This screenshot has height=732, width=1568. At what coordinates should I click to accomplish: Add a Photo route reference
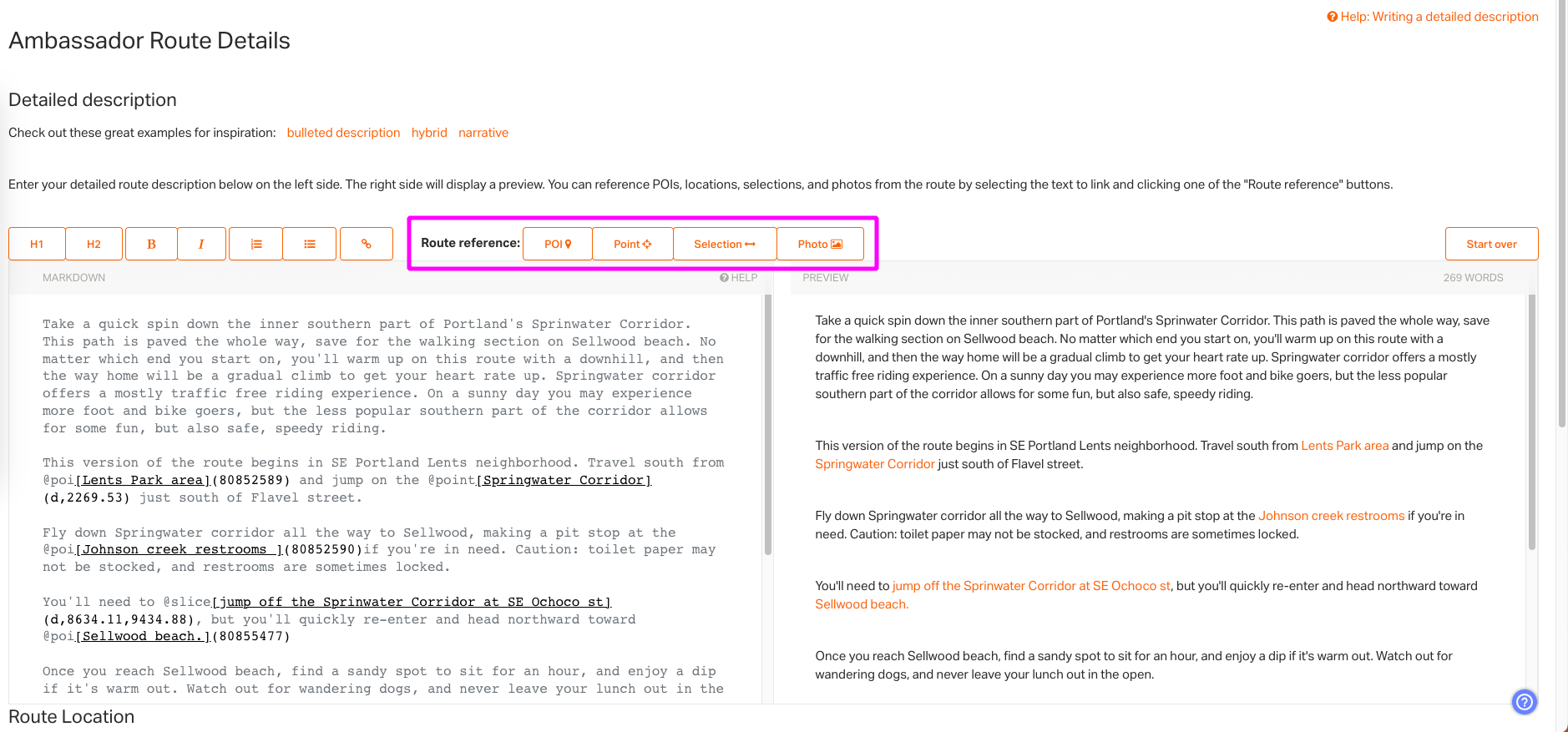[820, 244]
